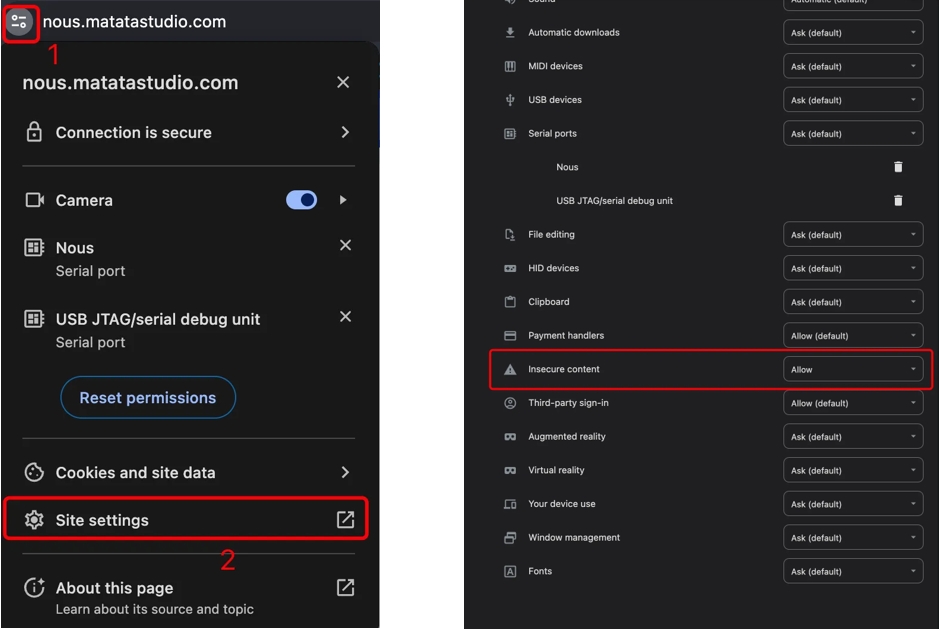Open USB devices permission dropdown
939x629 pixels.
click(853, 99)
